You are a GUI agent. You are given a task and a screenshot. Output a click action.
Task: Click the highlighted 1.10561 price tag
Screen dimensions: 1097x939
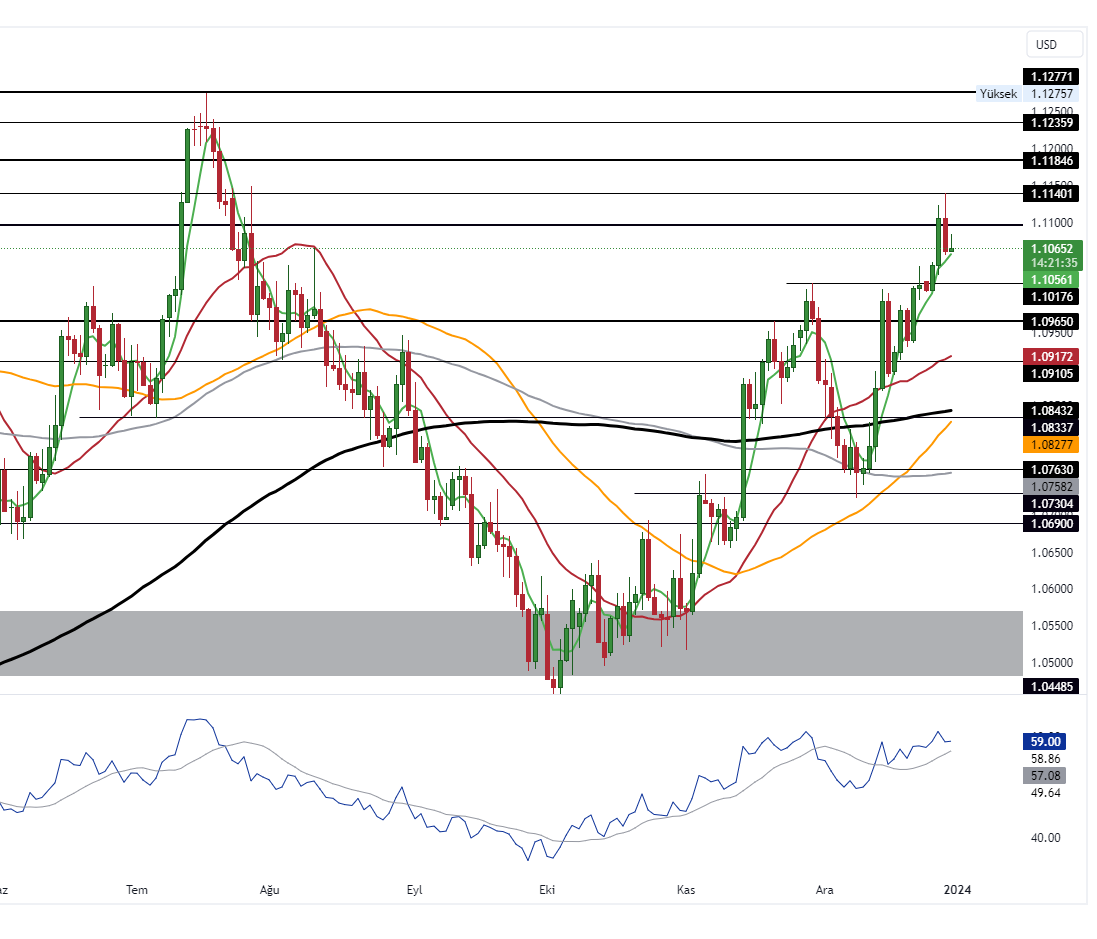coord(1050,280)
